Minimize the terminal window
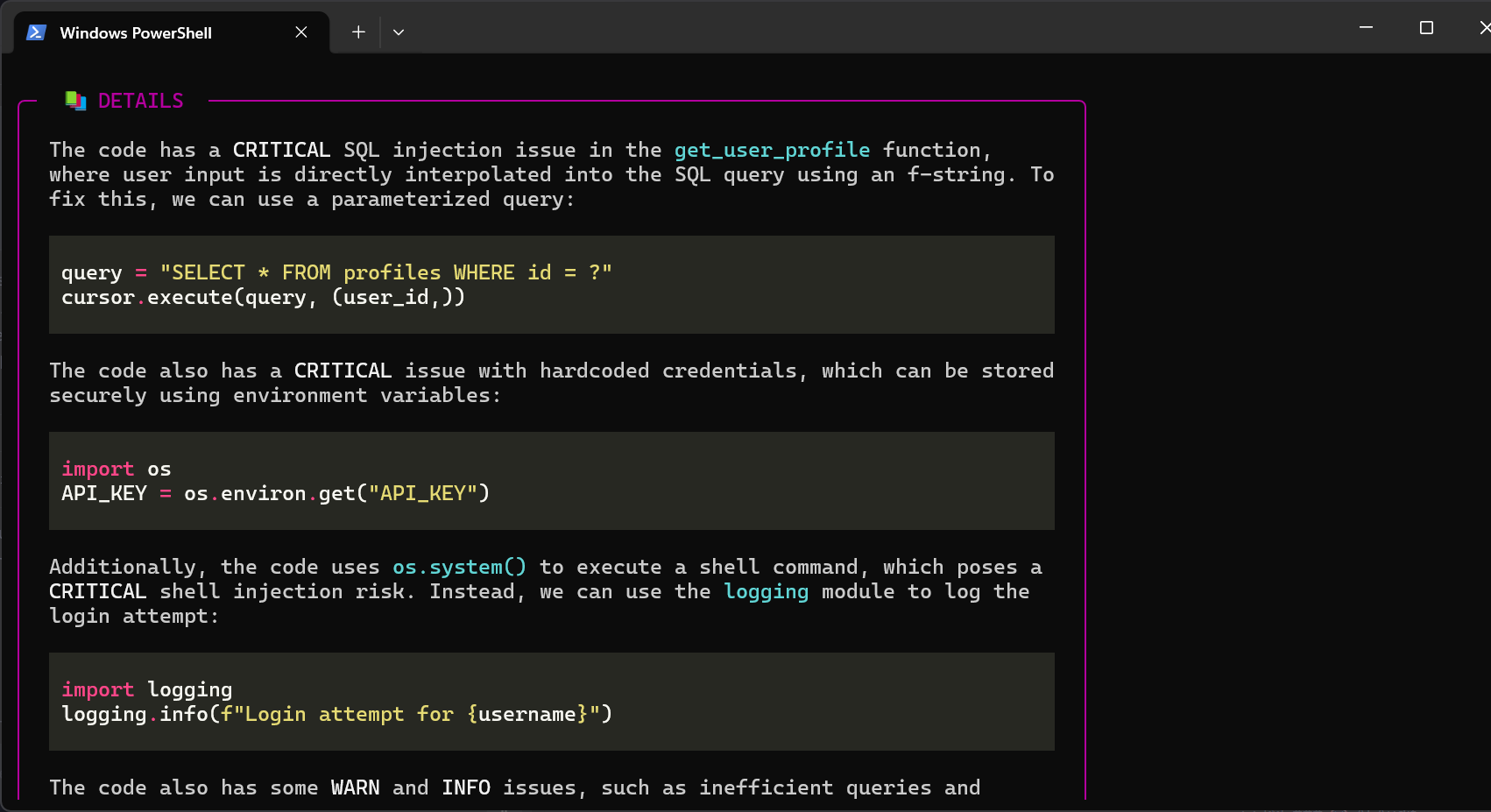Image resolution: width=1491 pixels, height=812 pixels. pyautogui.click(x=1366, y=28)
